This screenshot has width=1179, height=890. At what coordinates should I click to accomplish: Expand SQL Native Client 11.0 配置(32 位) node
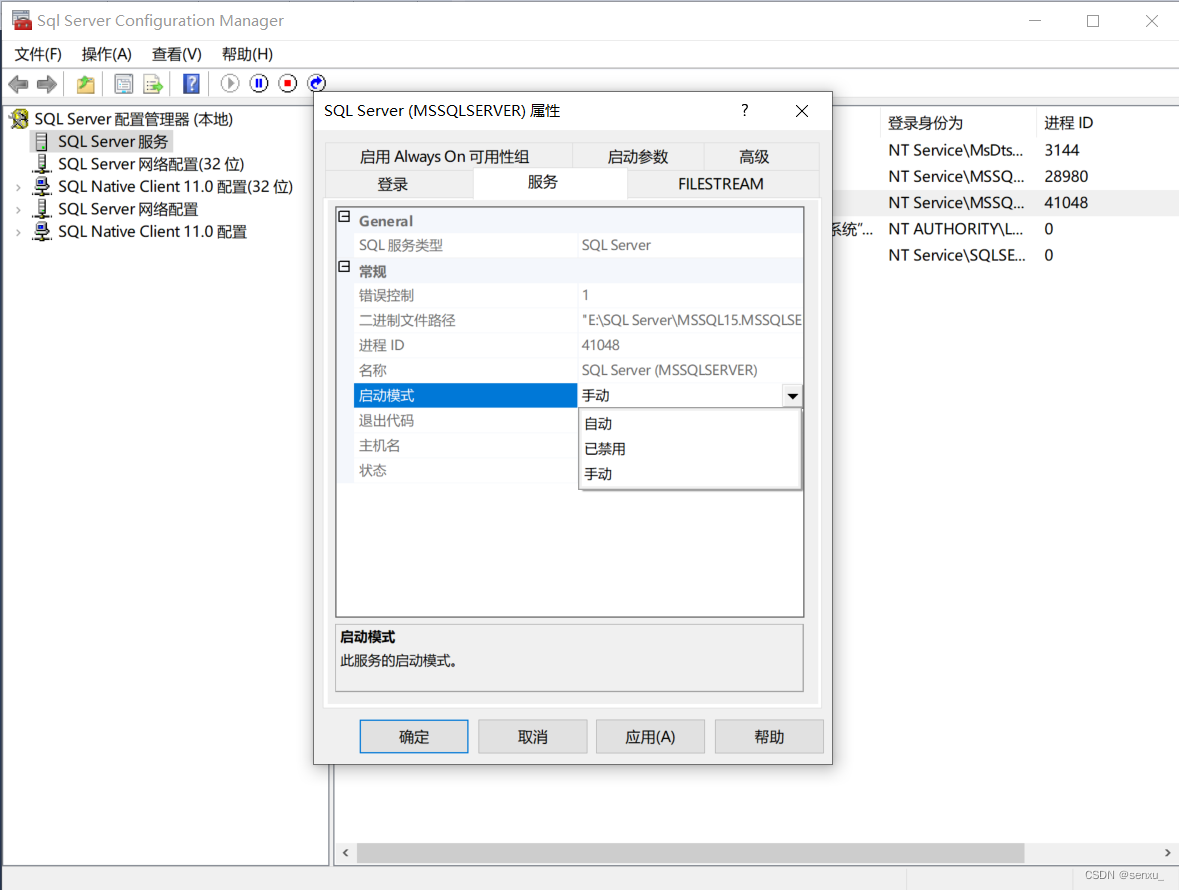(x=18, y=187)
